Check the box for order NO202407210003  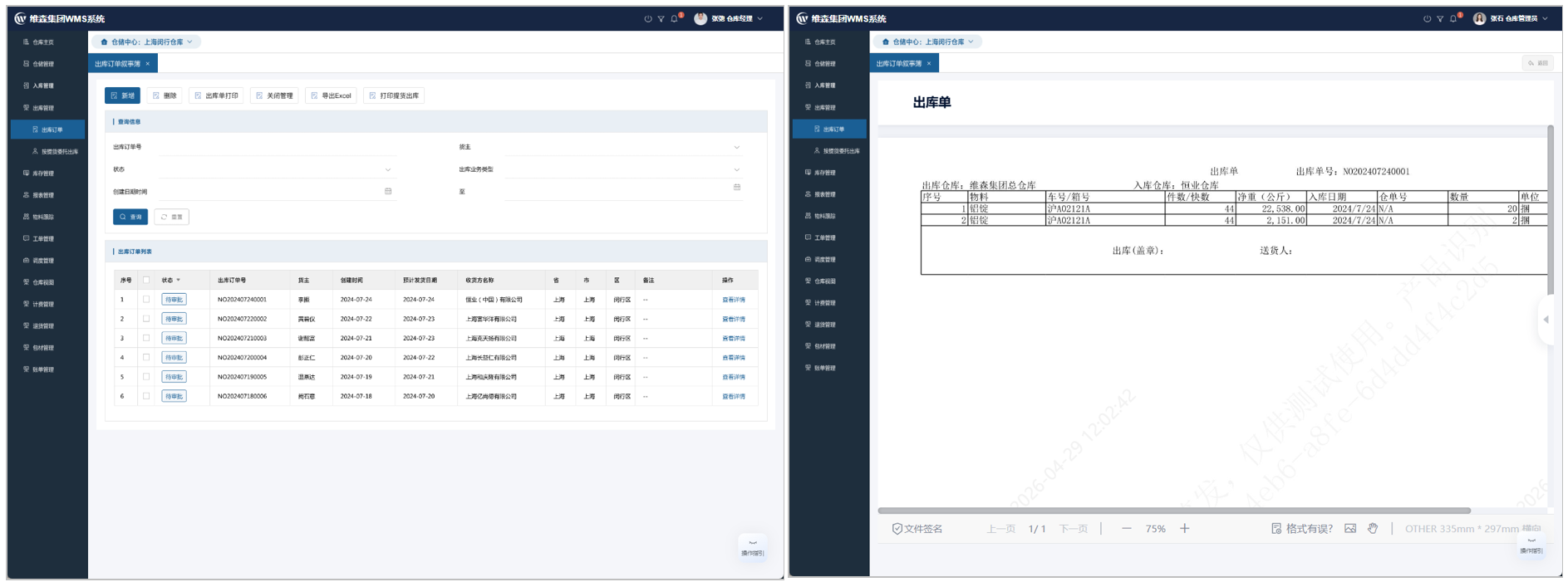[x=146, y=338]
